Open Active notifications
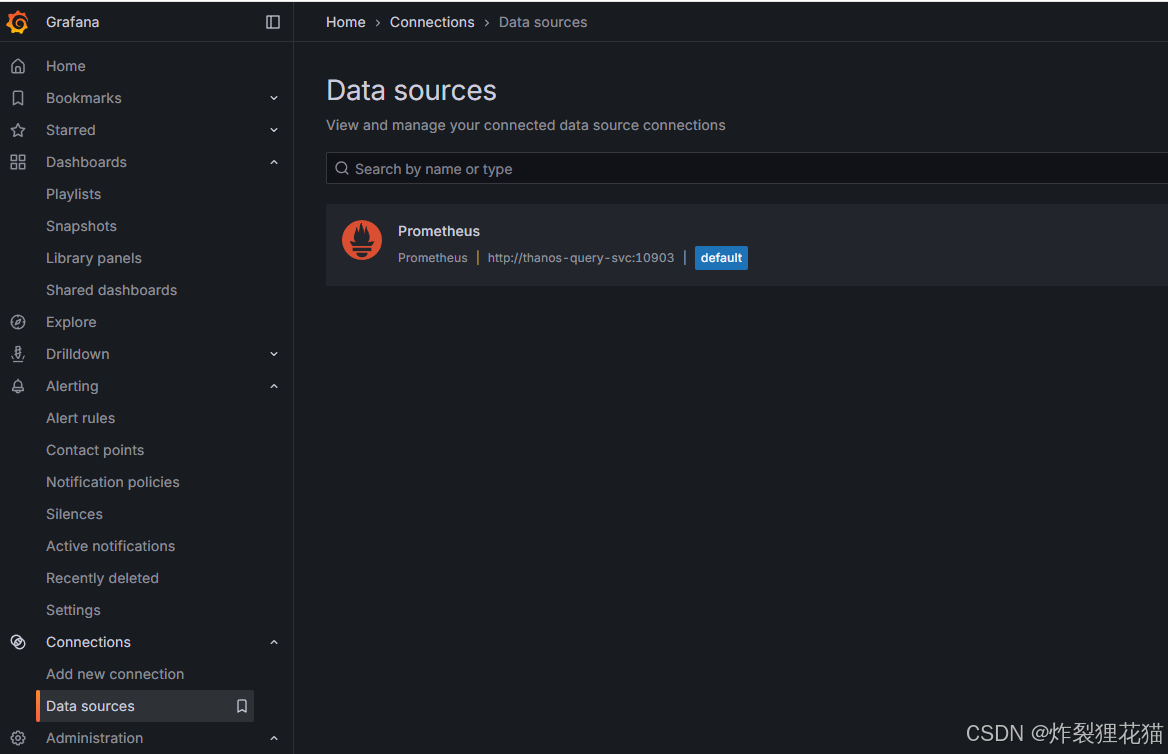Screen dimensions: 1168x754 pos(110,547)
